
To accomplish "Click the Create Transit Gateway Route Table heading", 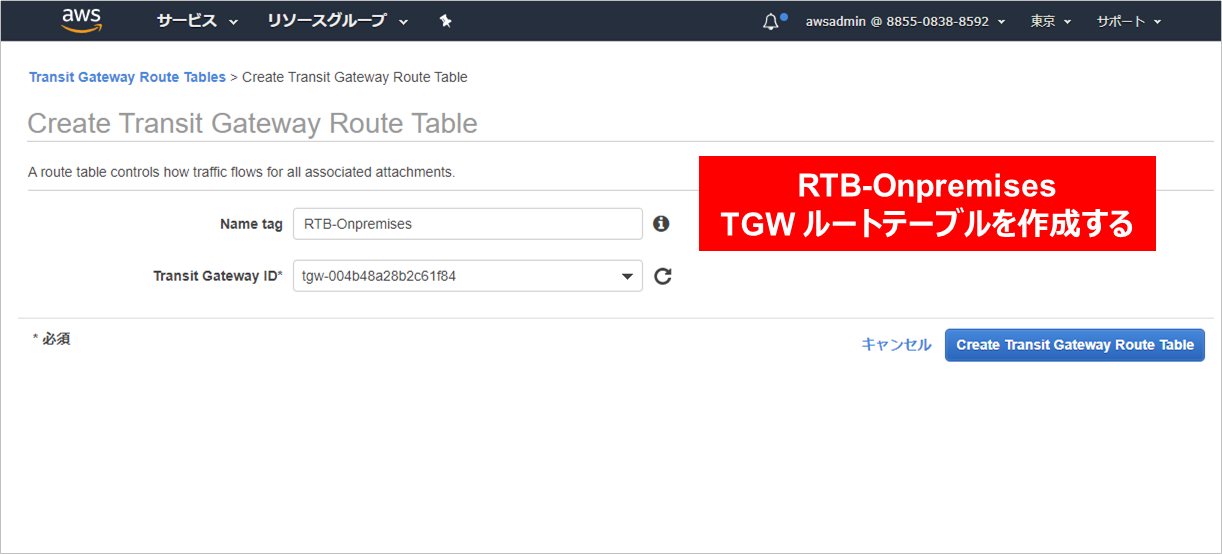I will (x=252, y=123).
